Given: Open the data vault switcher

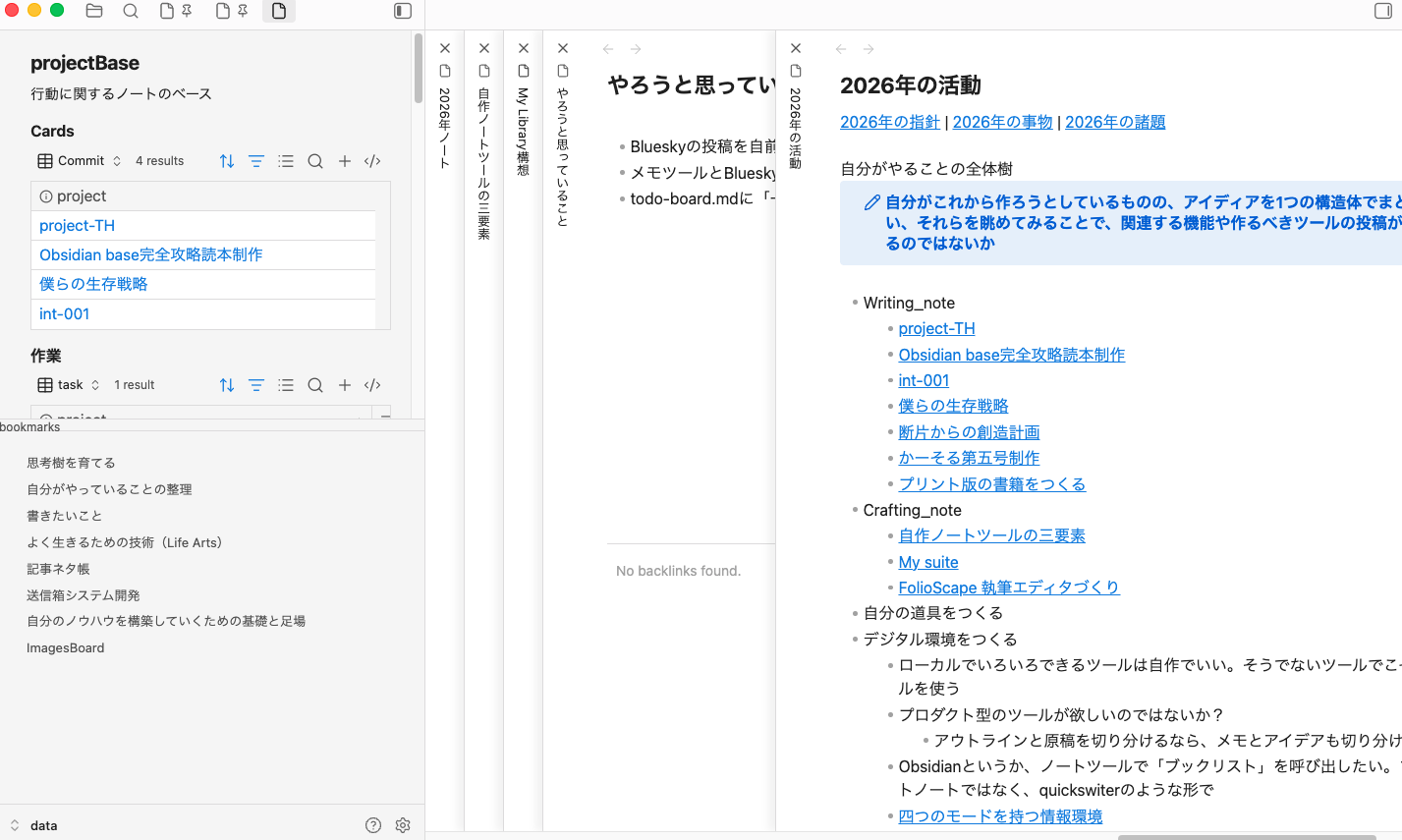Looking at the screenshot, I should point(33,825).
